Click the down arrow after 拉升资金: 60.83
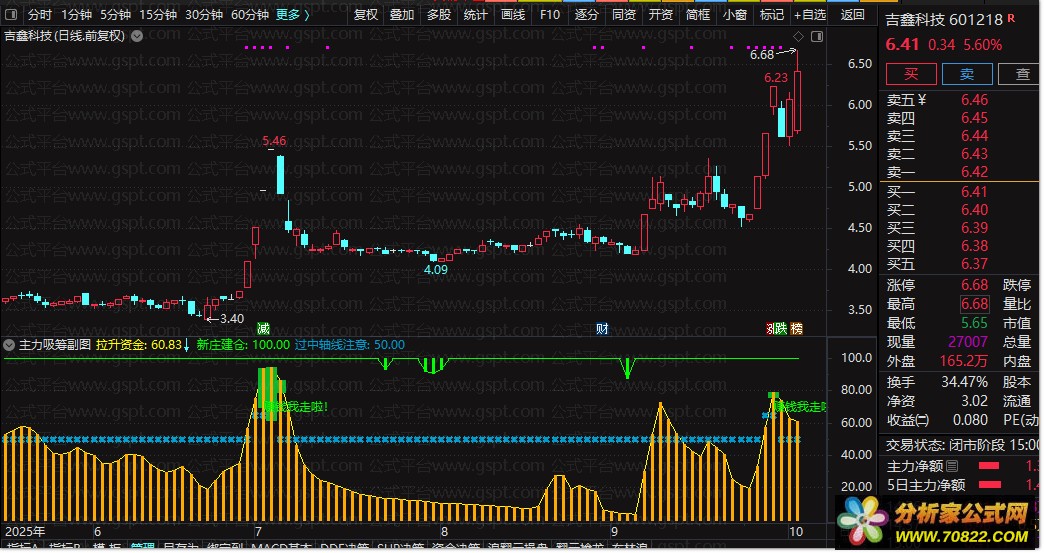Screen dimensions: 1045x553 tap(187, 345)
